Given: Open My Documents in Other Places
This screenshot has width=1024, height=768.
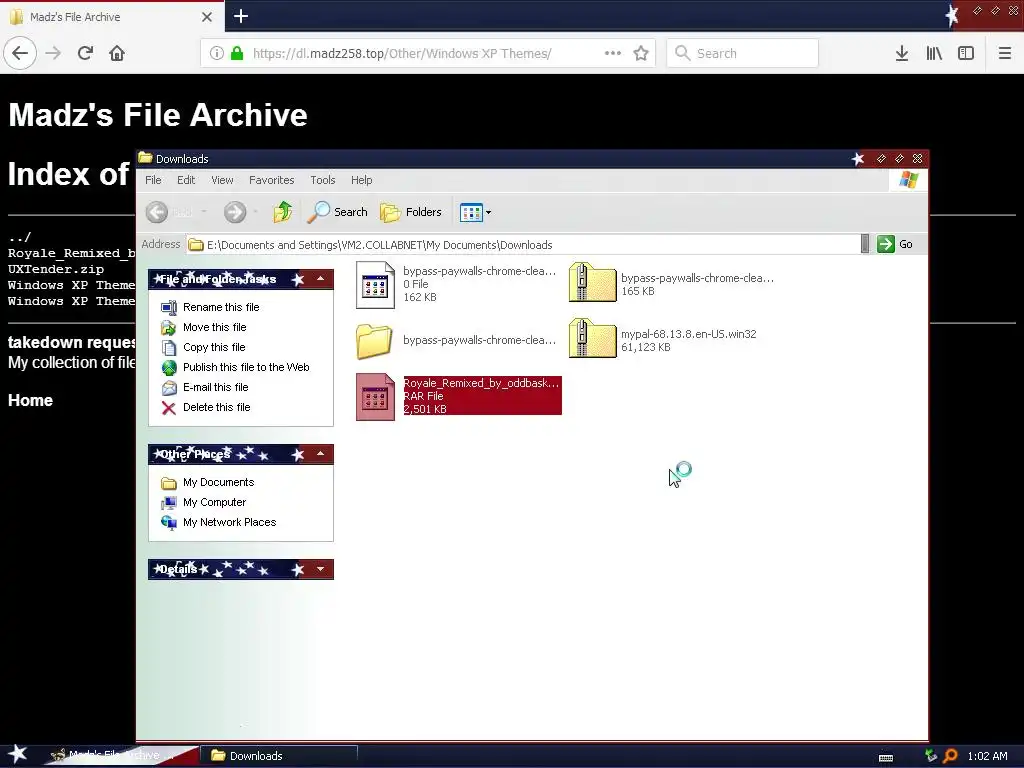Looking at the screenshot, I should [207, 483].
